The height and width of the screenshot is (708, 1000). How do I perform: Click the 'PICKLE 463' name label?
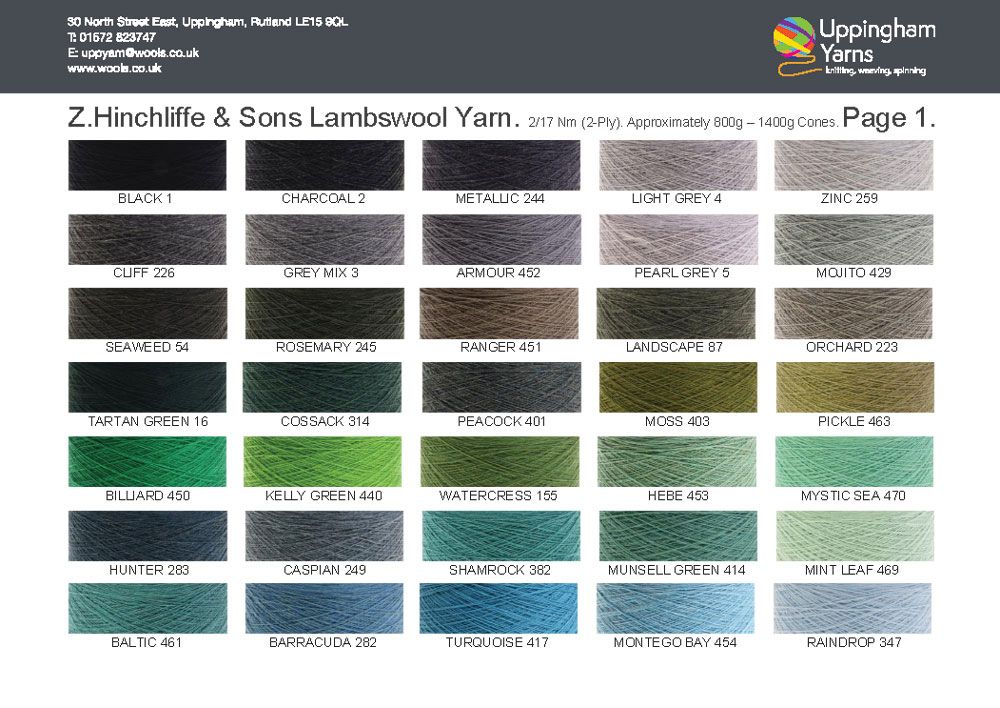(x=854, y=421)
